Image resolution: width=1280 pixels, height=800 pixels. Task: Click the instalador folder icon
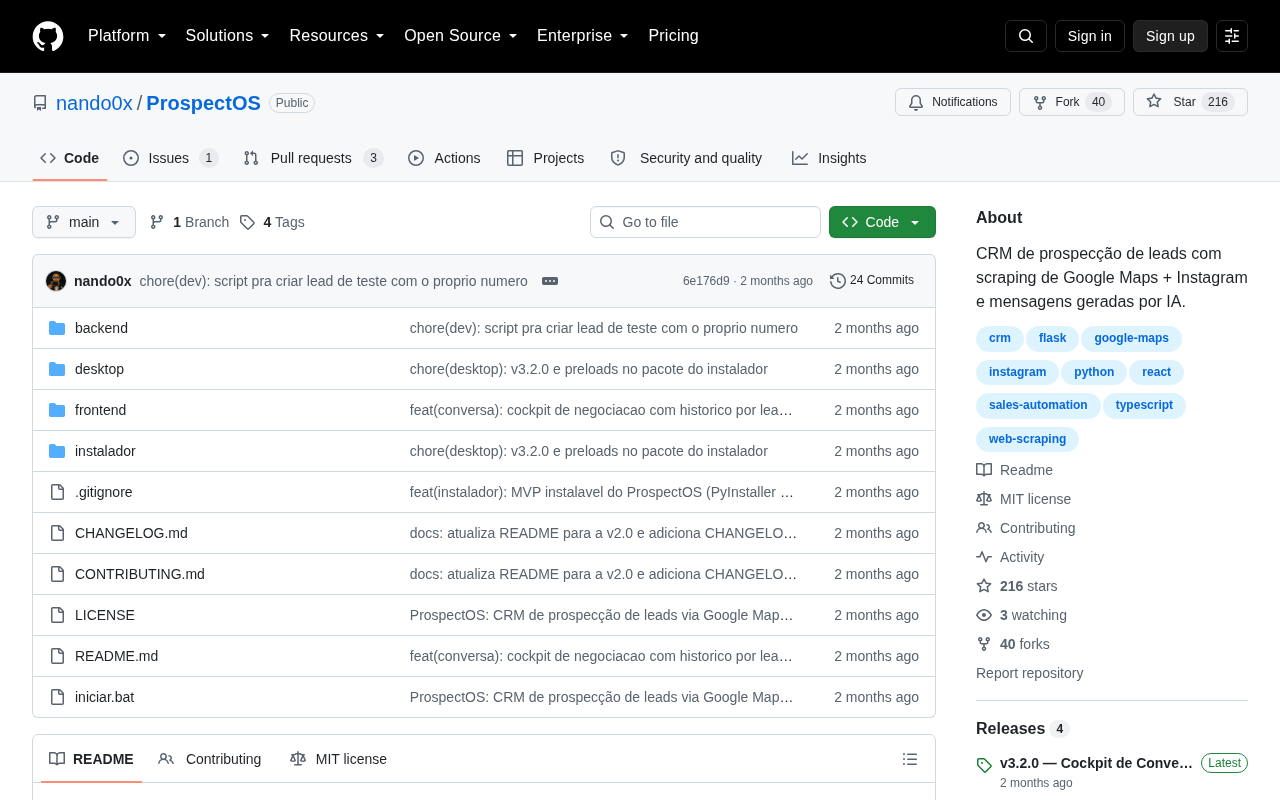click(57, 451)
